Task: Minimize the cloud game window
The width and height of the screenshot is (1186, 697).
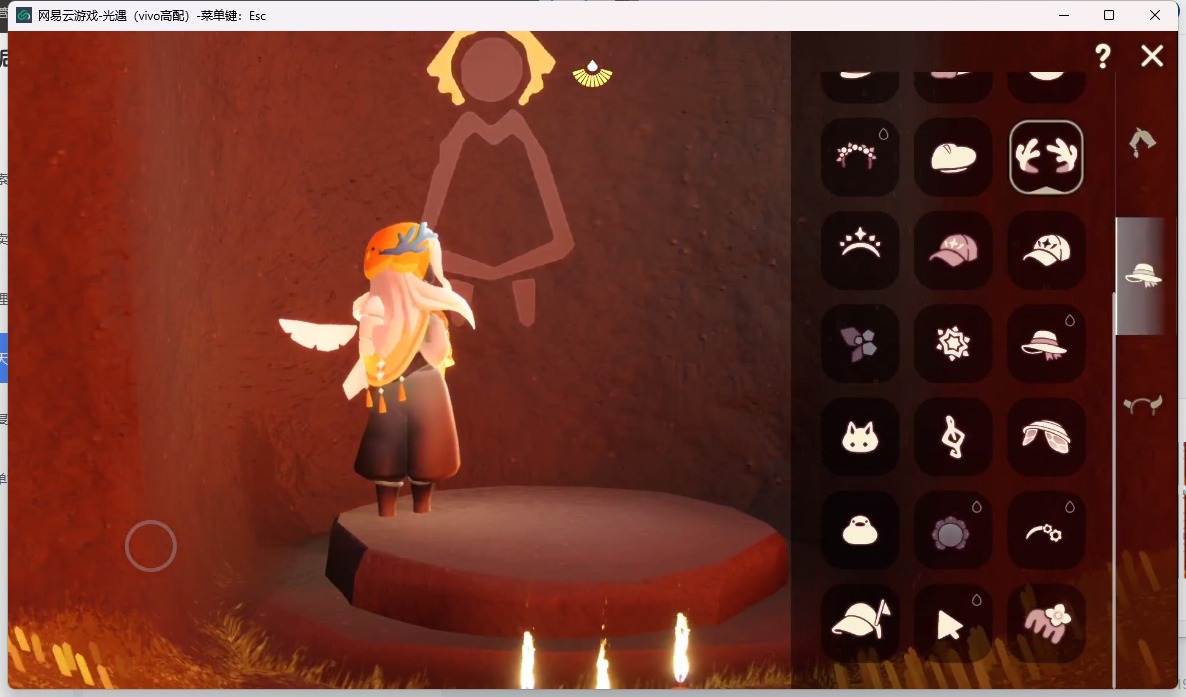Action: [1063, 15]
